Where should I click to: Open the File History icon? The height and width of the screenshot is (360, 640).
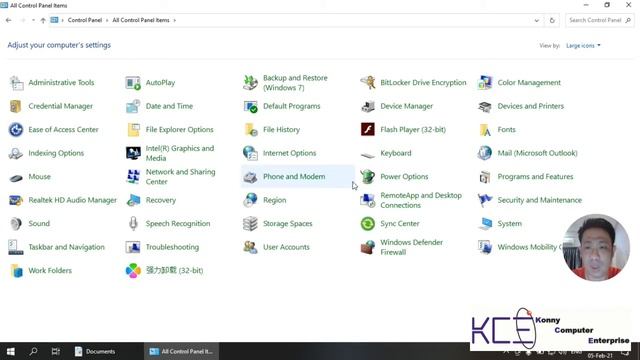(x=250, y=130)
